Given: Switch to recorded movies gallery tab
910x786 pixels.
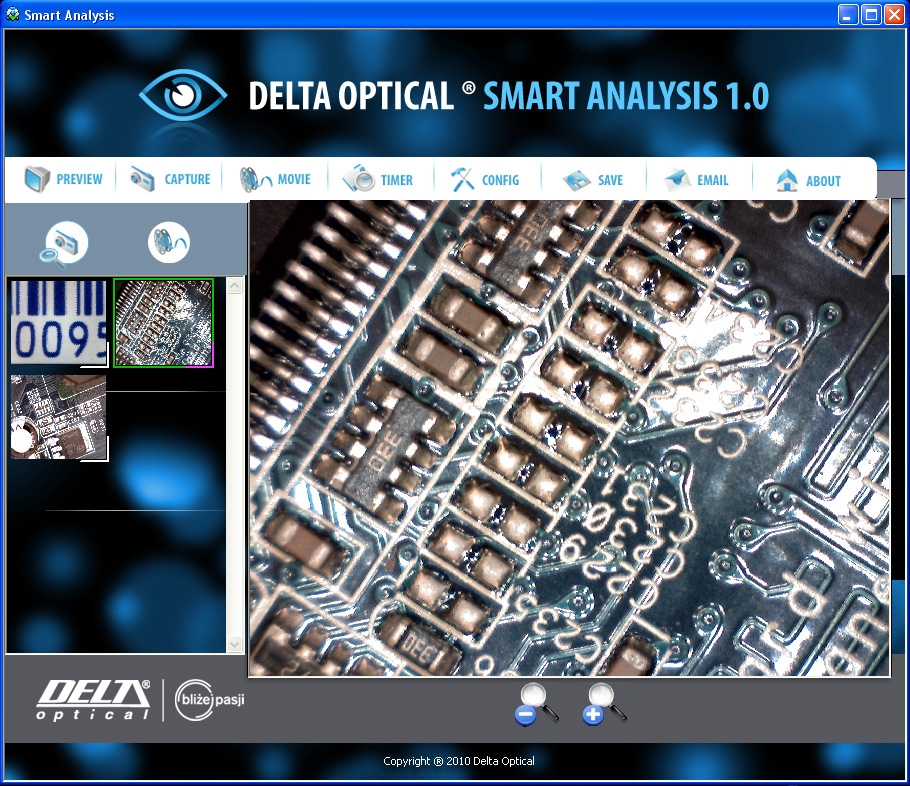Looking at the screenshot, I should coord(168,242).
